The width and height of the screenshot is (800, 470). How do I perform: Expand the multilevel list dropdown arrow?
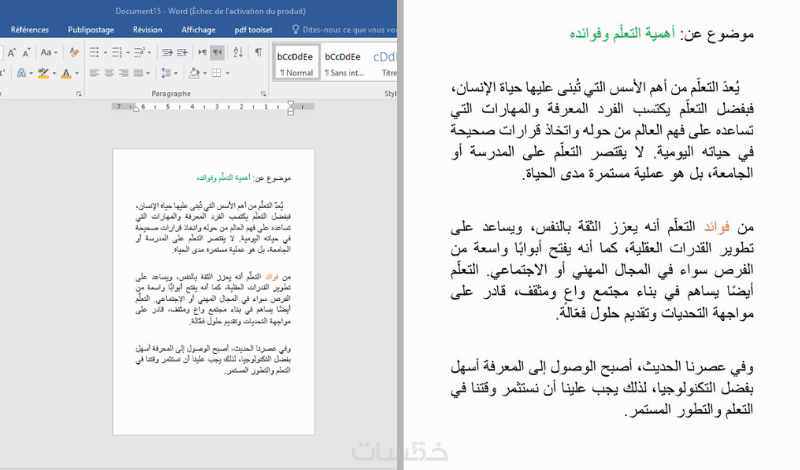pos(149,52)
